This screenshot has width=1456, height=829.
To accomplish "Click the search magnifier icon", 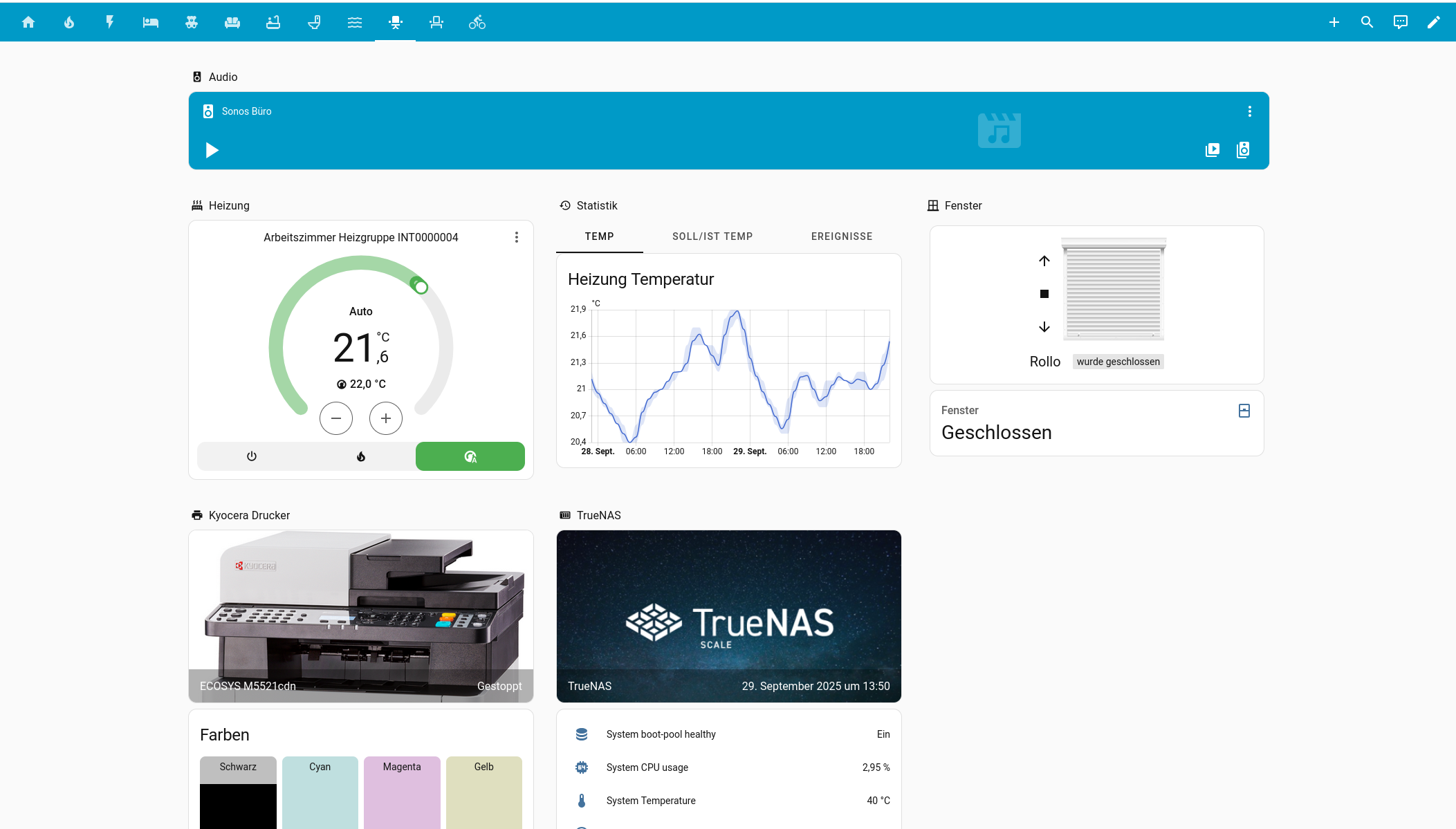I will point(1367,22).
